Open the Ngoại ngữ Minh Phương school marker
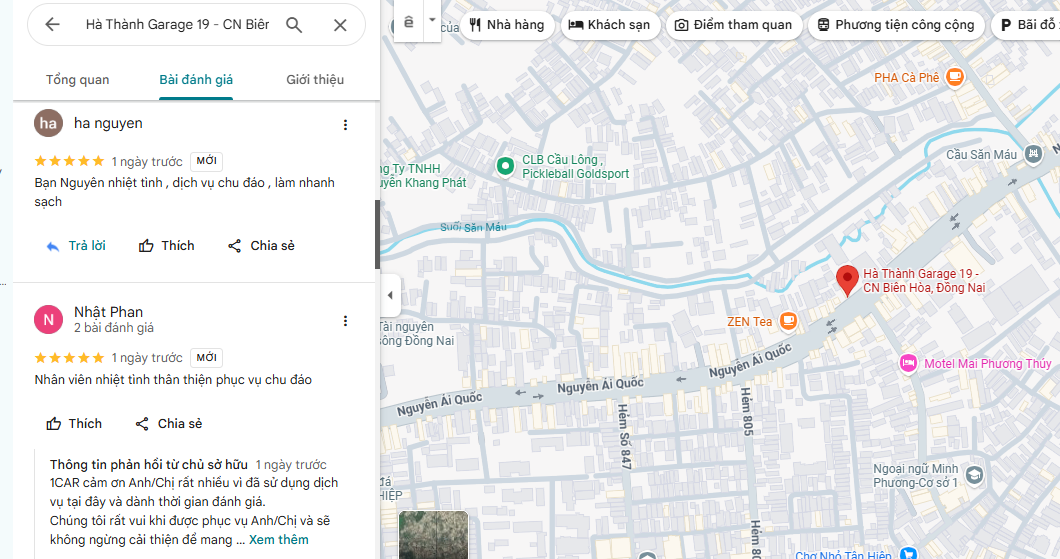This screenshot has width=1060, height=559. [x=974, y=475]
